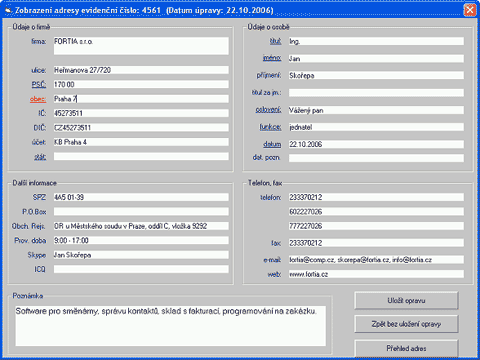
Task: Click the Prov. doba field 9:00 - 17:00
Action: pos(141,240)
